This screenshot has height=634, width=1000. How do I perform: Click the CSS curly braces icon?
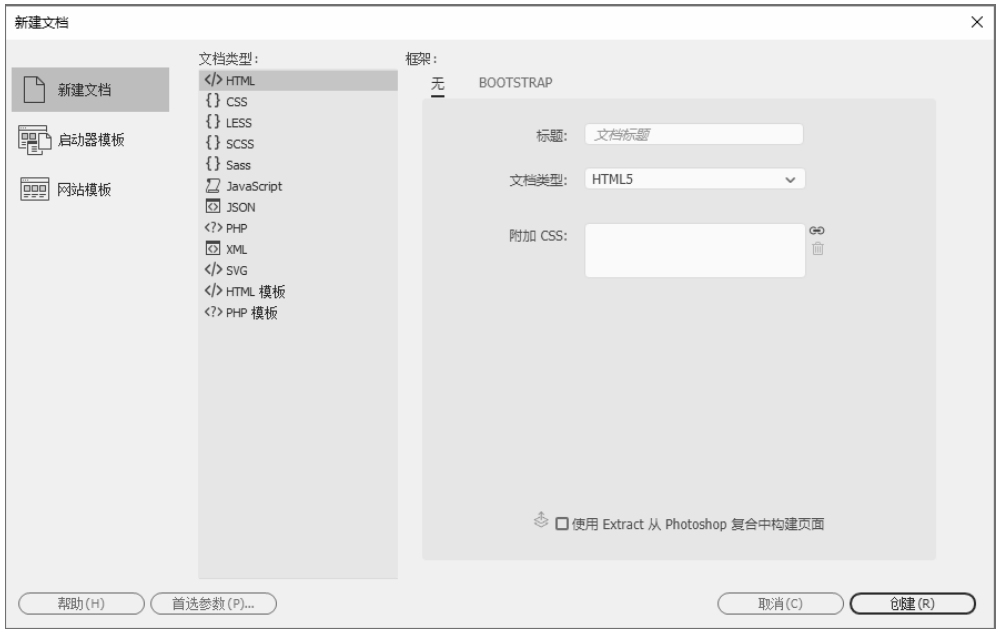tap(213, 101)
